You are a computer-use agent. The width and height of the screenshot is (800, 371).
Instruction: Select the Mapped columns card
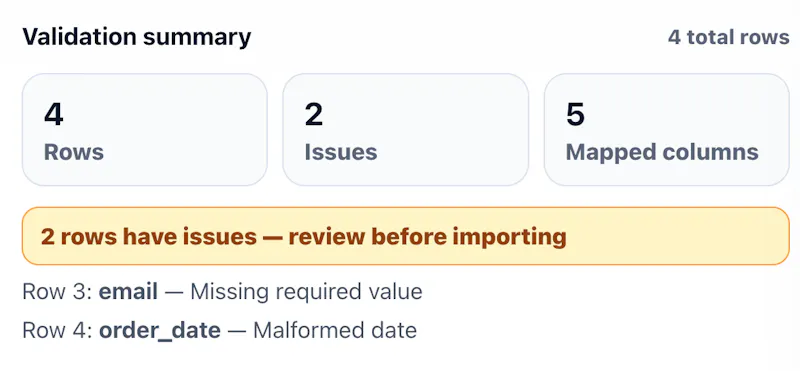coord(667,130)
